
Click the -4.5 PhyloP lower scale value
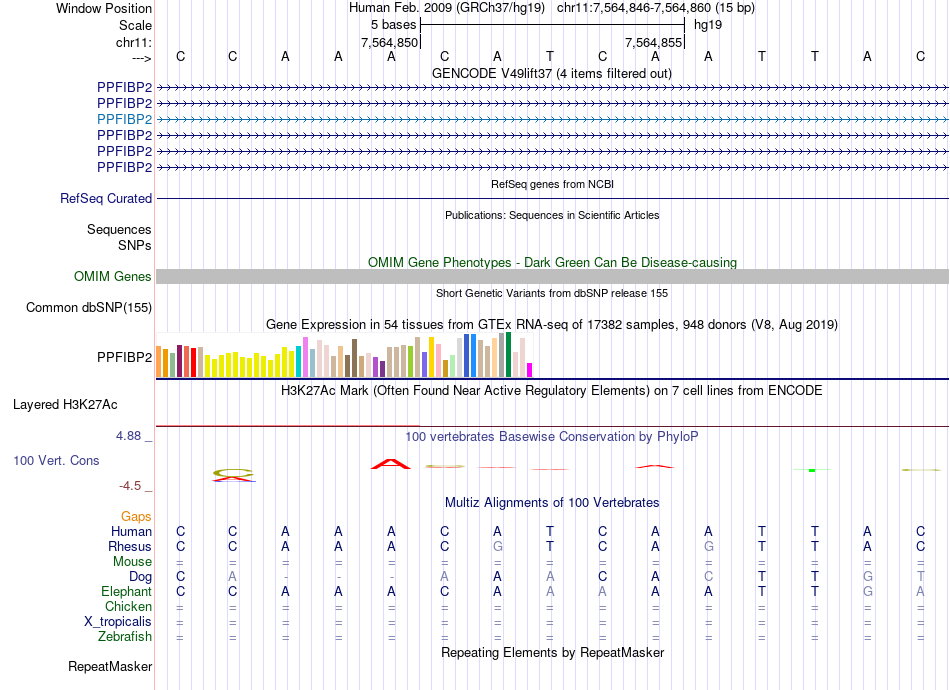[130, 486]
